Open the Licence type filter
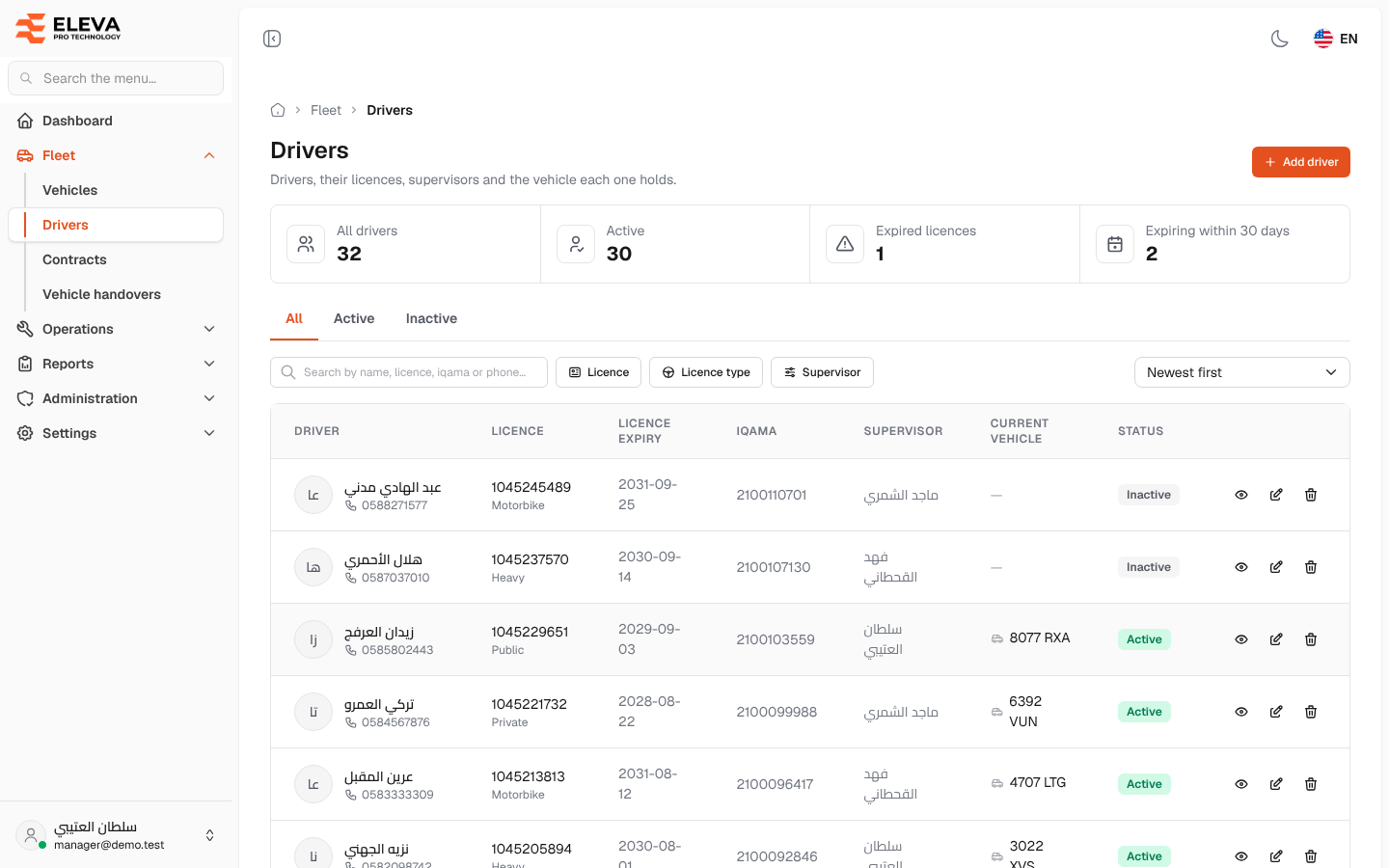The width and height of the screenshot is (1389, 868). point(706,372)
